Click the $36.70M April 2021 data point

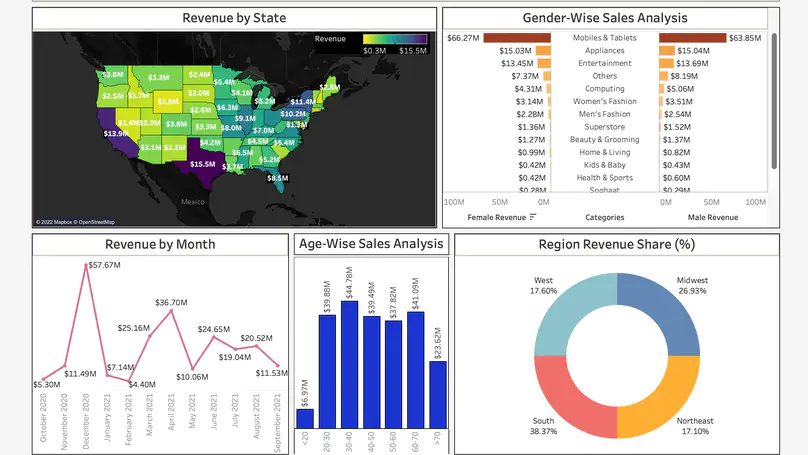pos(172,311)
